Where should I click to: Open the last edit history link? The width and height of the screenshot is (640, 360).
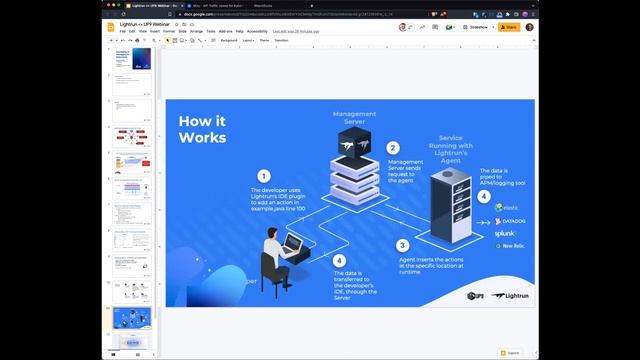296,31
